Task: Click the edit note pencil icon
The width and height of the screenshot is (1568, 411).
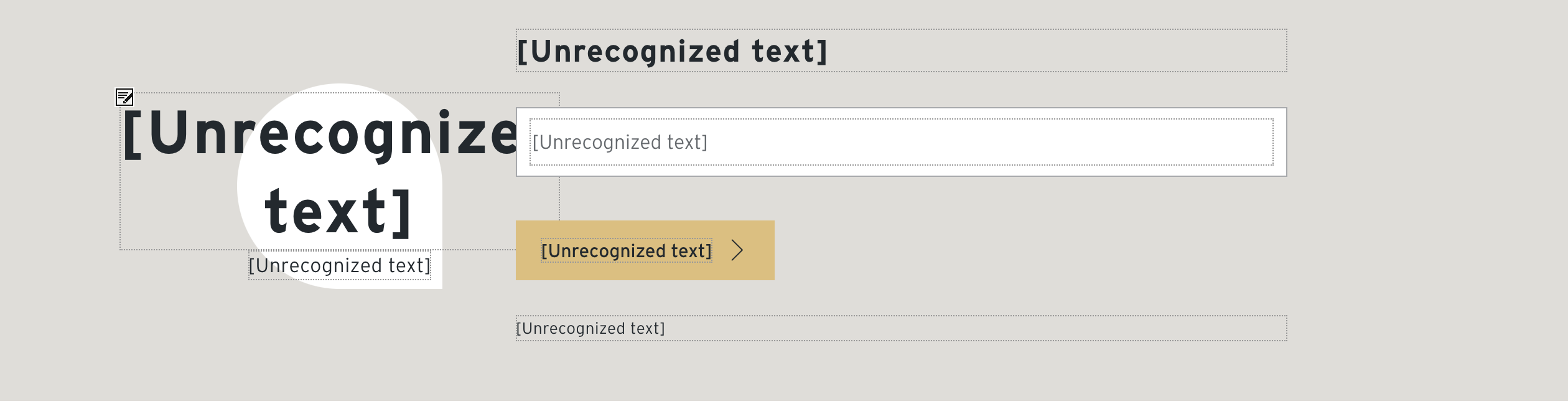Action: click(x=124, y=97)
